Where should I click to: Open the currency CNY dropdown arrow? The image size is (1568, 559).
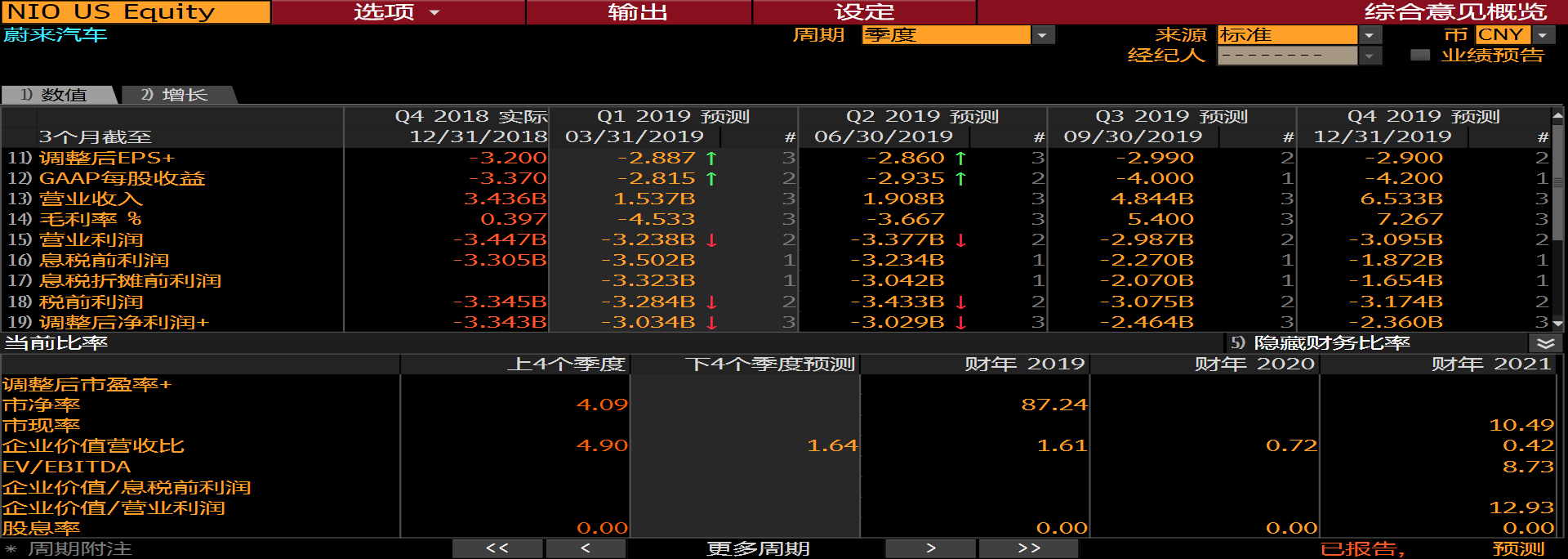[x=1543, y=35]
